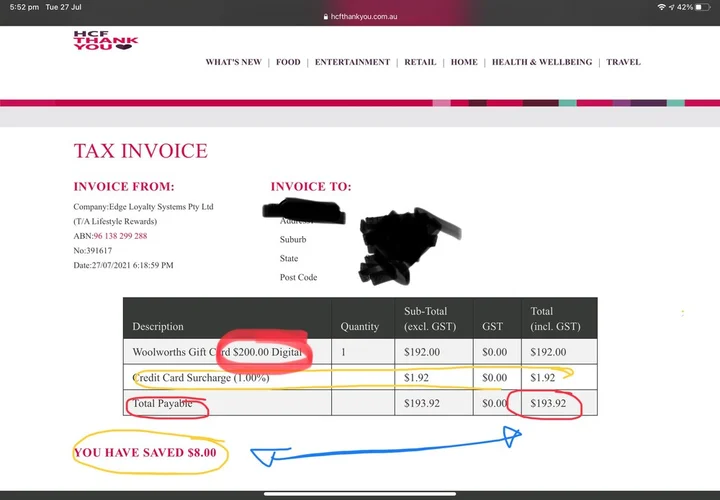Click the HCF Thank You logo
This screenshot has width=720, height=500.
point(105,40)
